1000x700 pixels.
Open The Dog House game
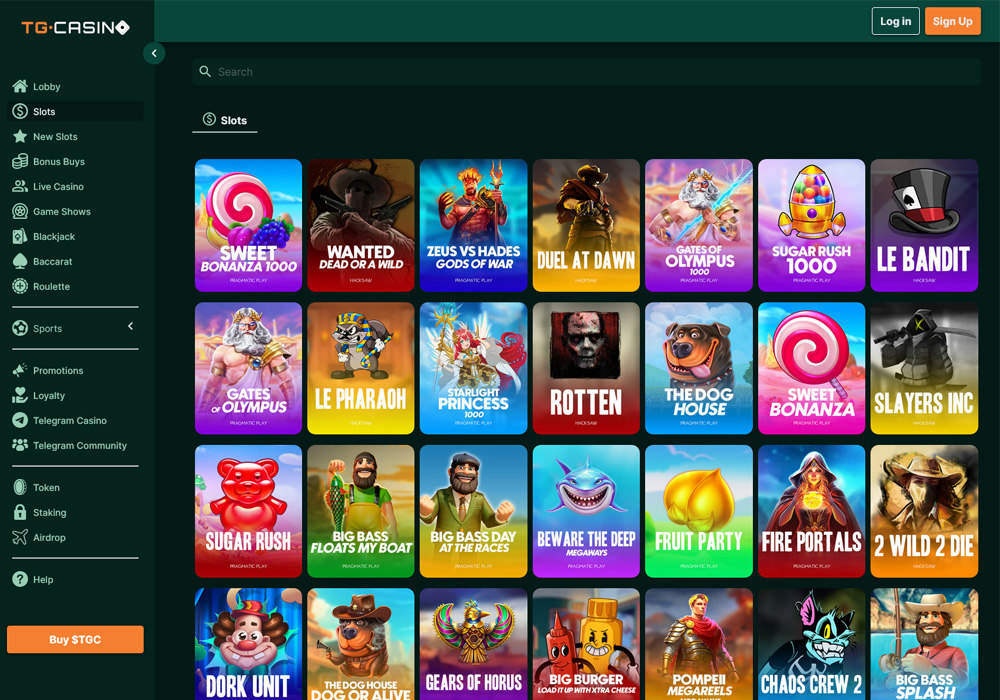pyautogui.click(x=699, y=368)
